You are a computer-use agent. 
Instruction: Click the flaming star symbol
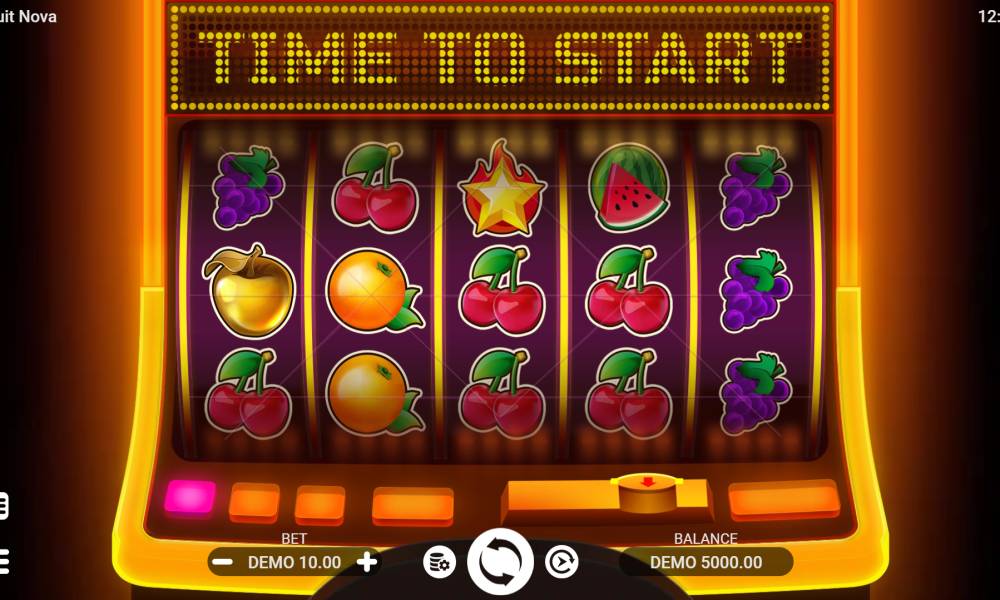[x=502, y=187]
